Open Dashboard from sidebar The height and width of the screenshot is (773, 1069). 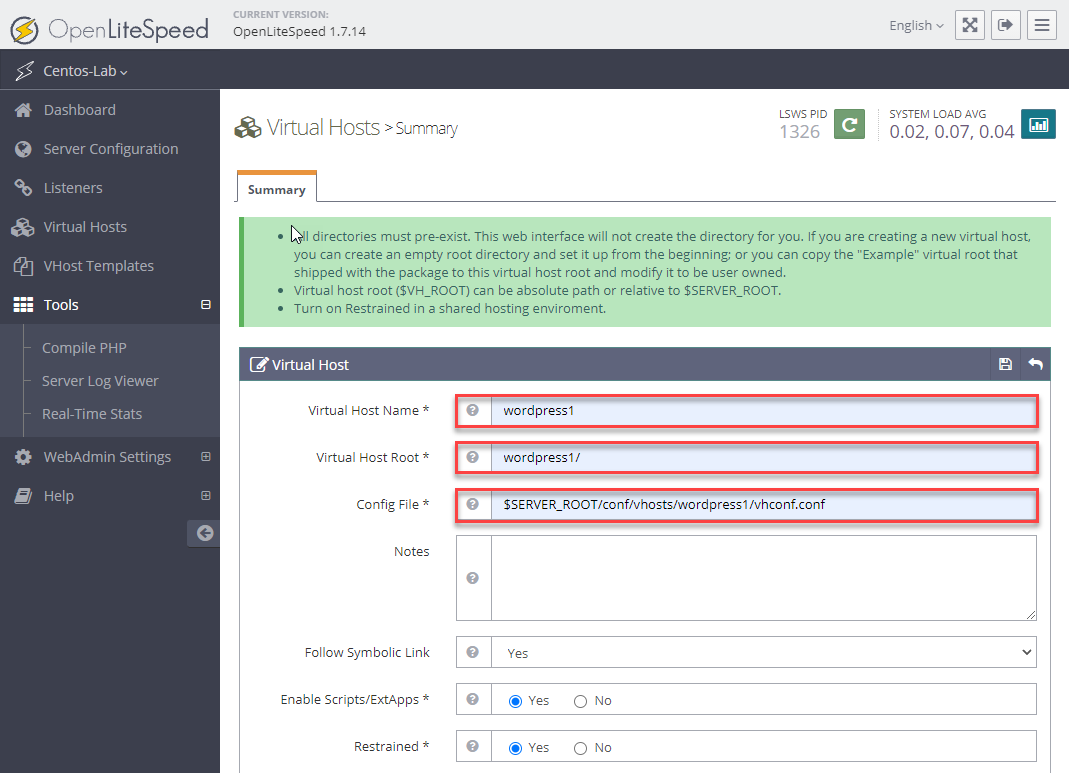click(80, 110)
